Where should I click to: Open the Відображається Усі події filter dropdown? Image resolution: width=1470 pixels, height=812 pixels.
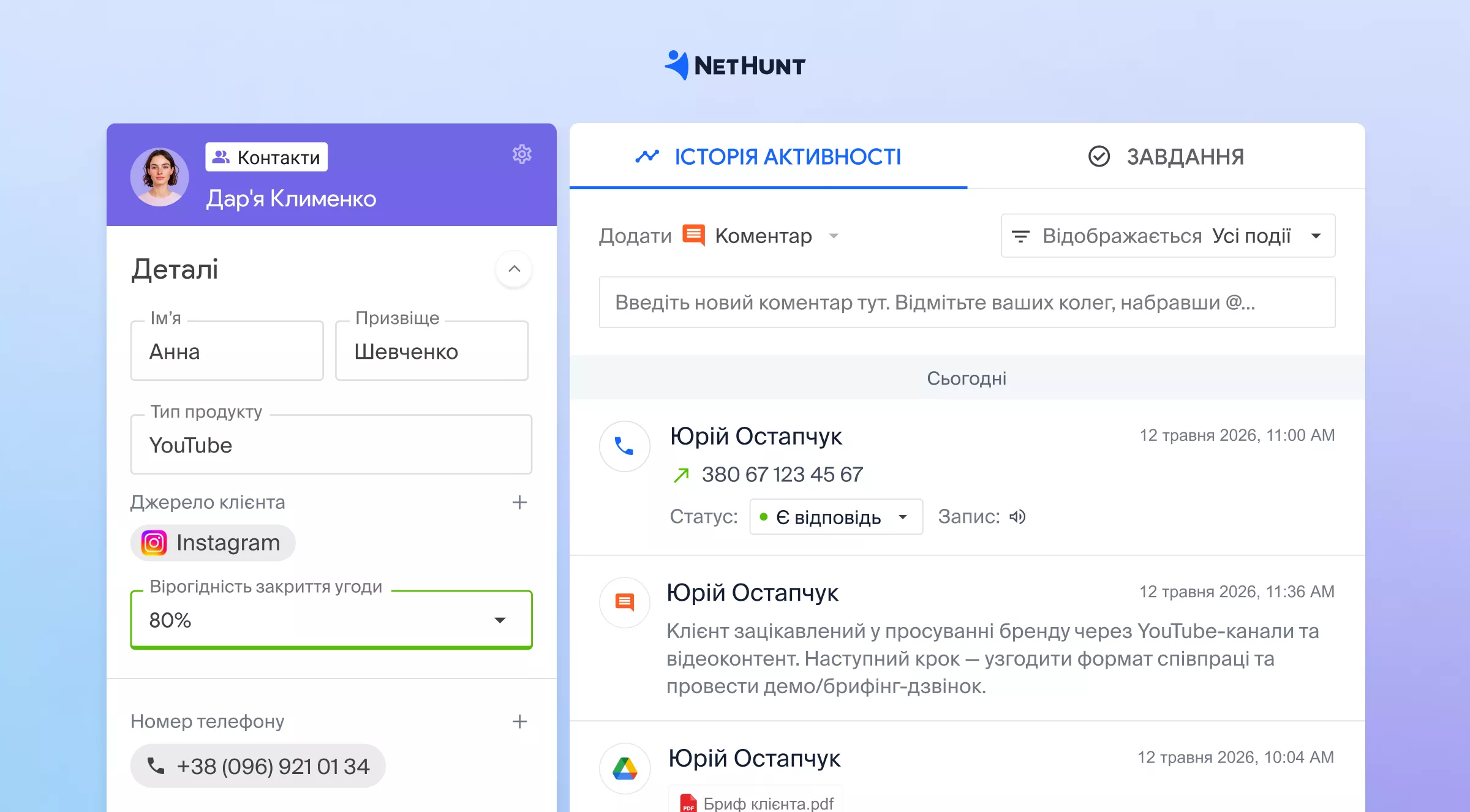click(1168, 236)
